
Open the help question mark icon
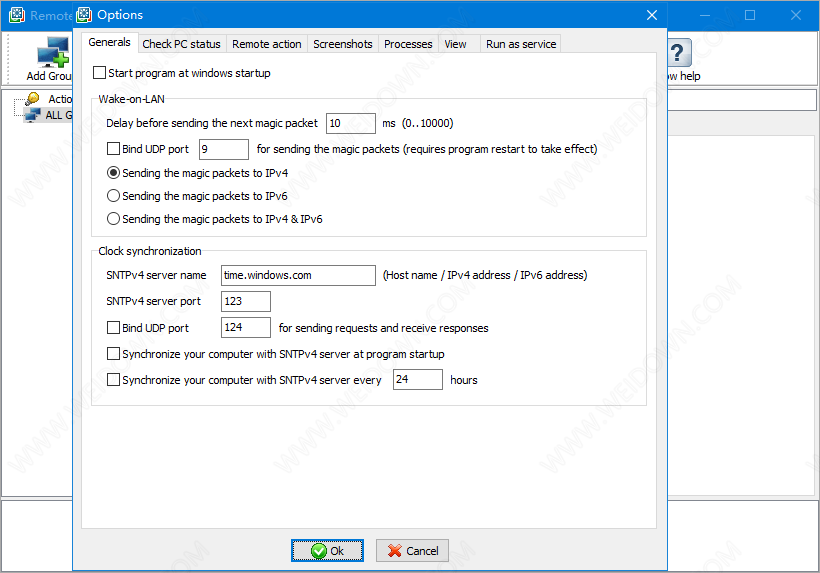[678, 53]
